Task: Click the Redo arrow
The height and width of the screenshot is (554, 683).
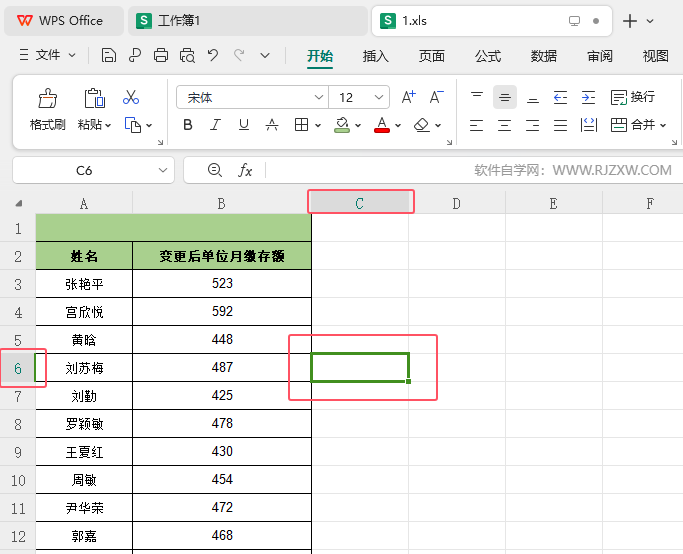Action: click(x=239, y=55)
